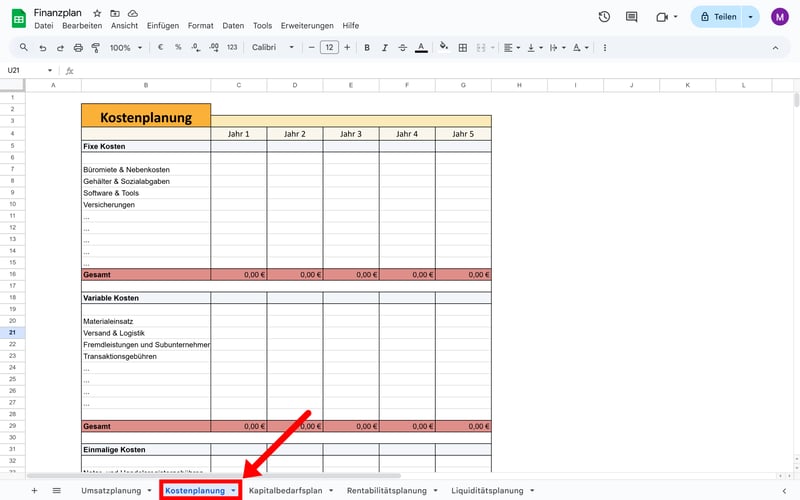Star the Finanzplan document

[x=97, y=12]
